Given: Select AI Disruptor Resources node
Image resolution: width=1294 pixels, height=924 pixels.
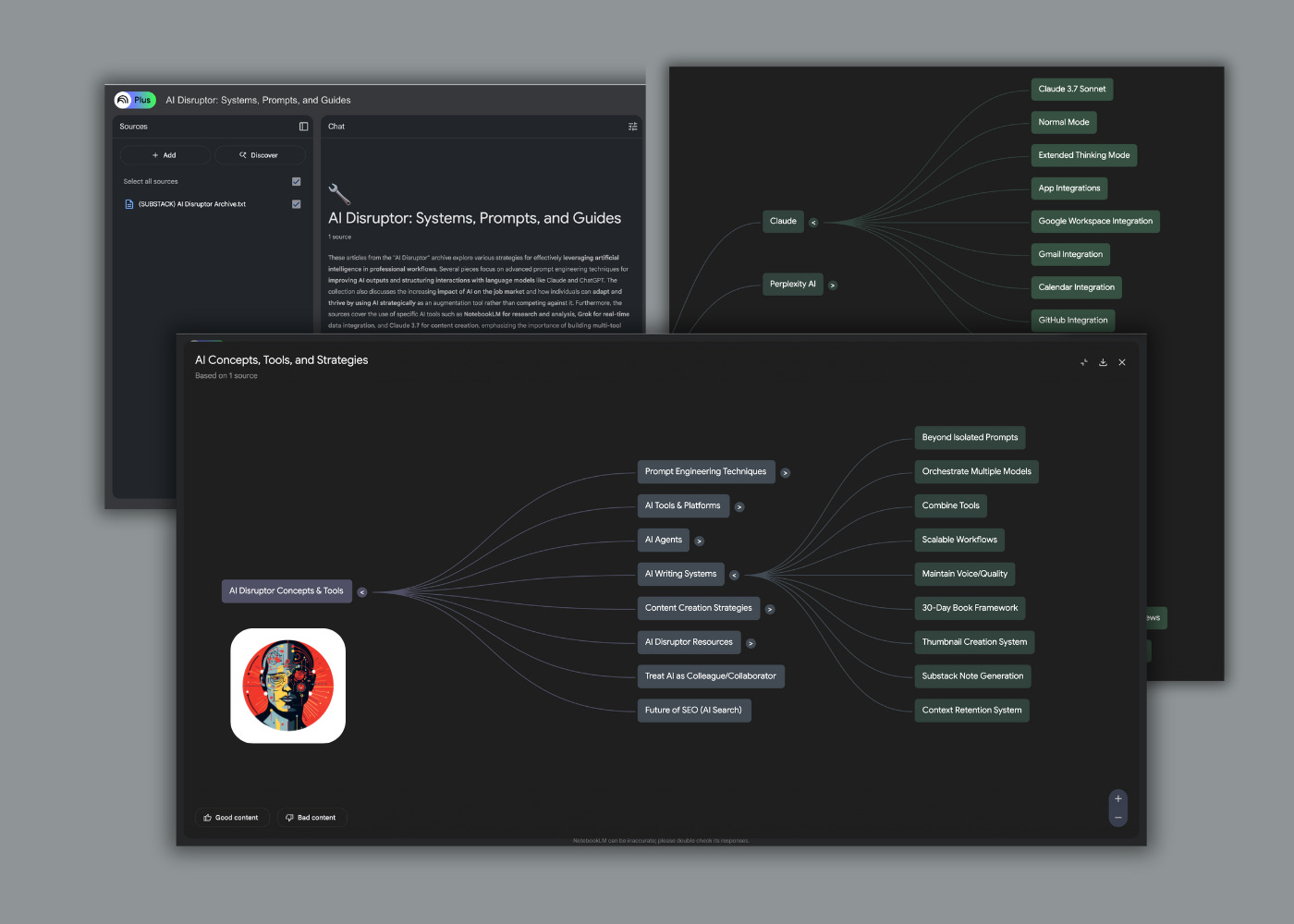Looking at the screenshot, I should (689, 643).
